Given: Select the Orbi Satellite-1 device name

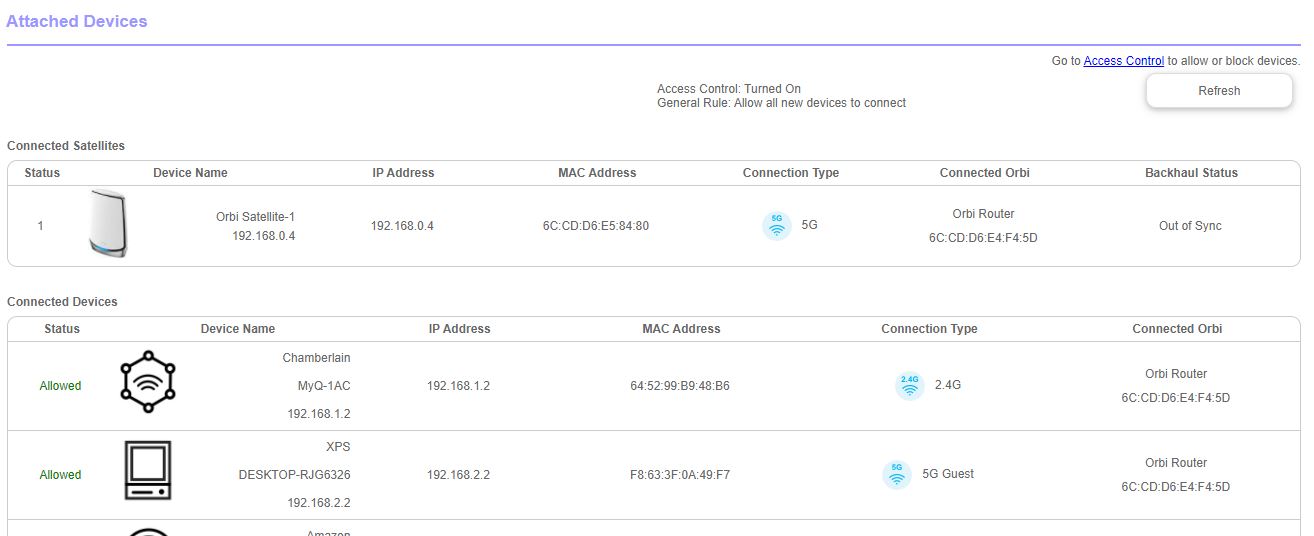Looking at the screenshot, I should 255,217.
